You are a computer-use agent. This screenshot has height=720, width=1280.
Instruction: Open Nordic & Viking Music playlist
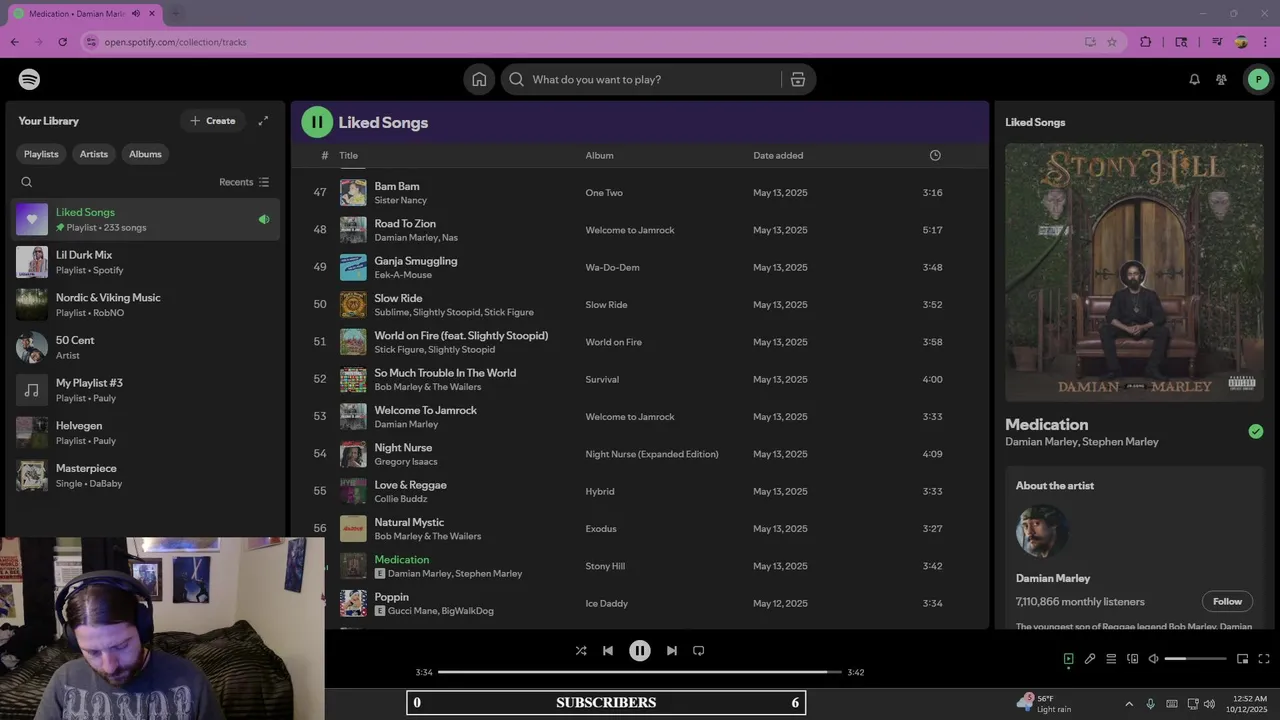point(146,305)
